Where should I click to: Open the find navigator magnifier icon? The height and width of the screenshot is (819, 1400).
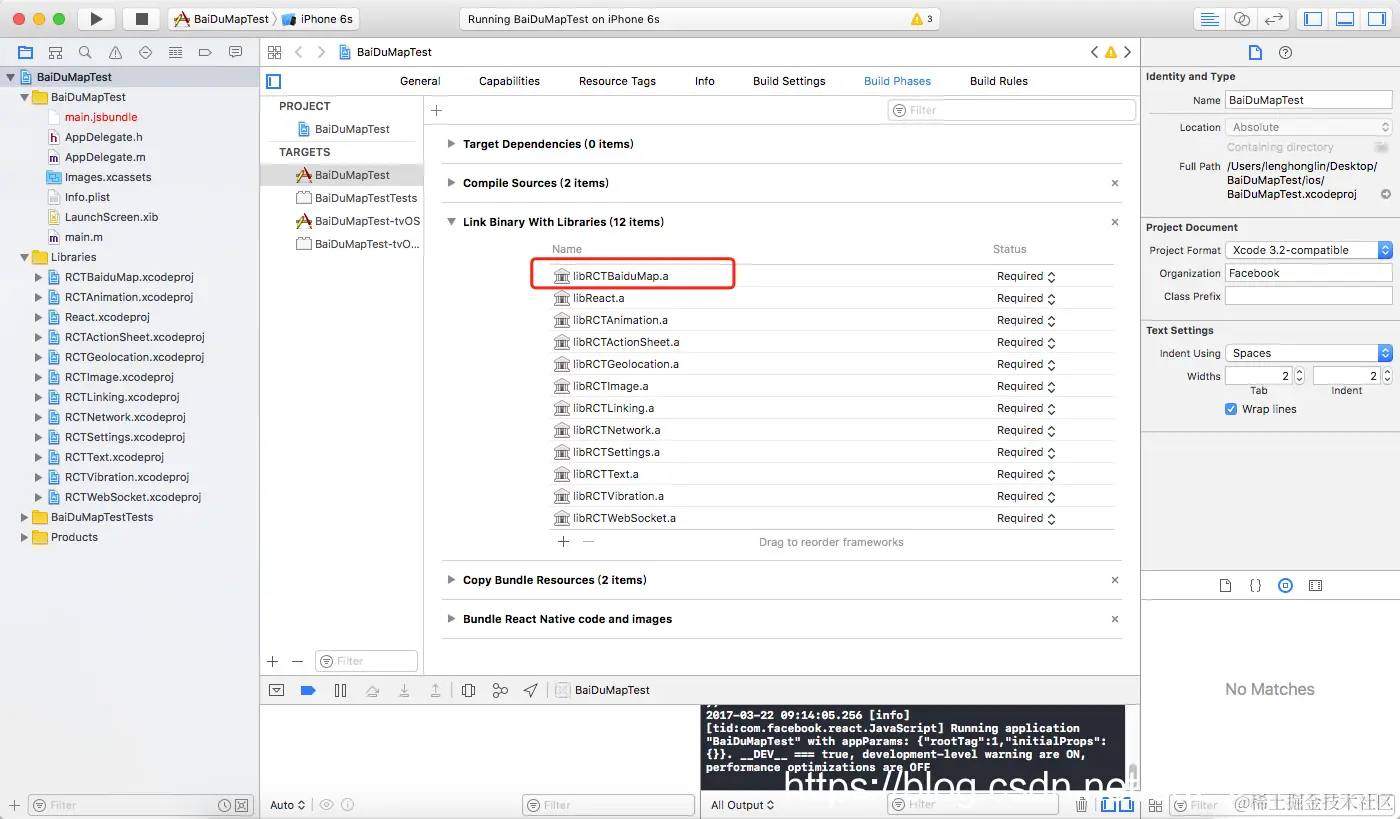coord(85,52)
